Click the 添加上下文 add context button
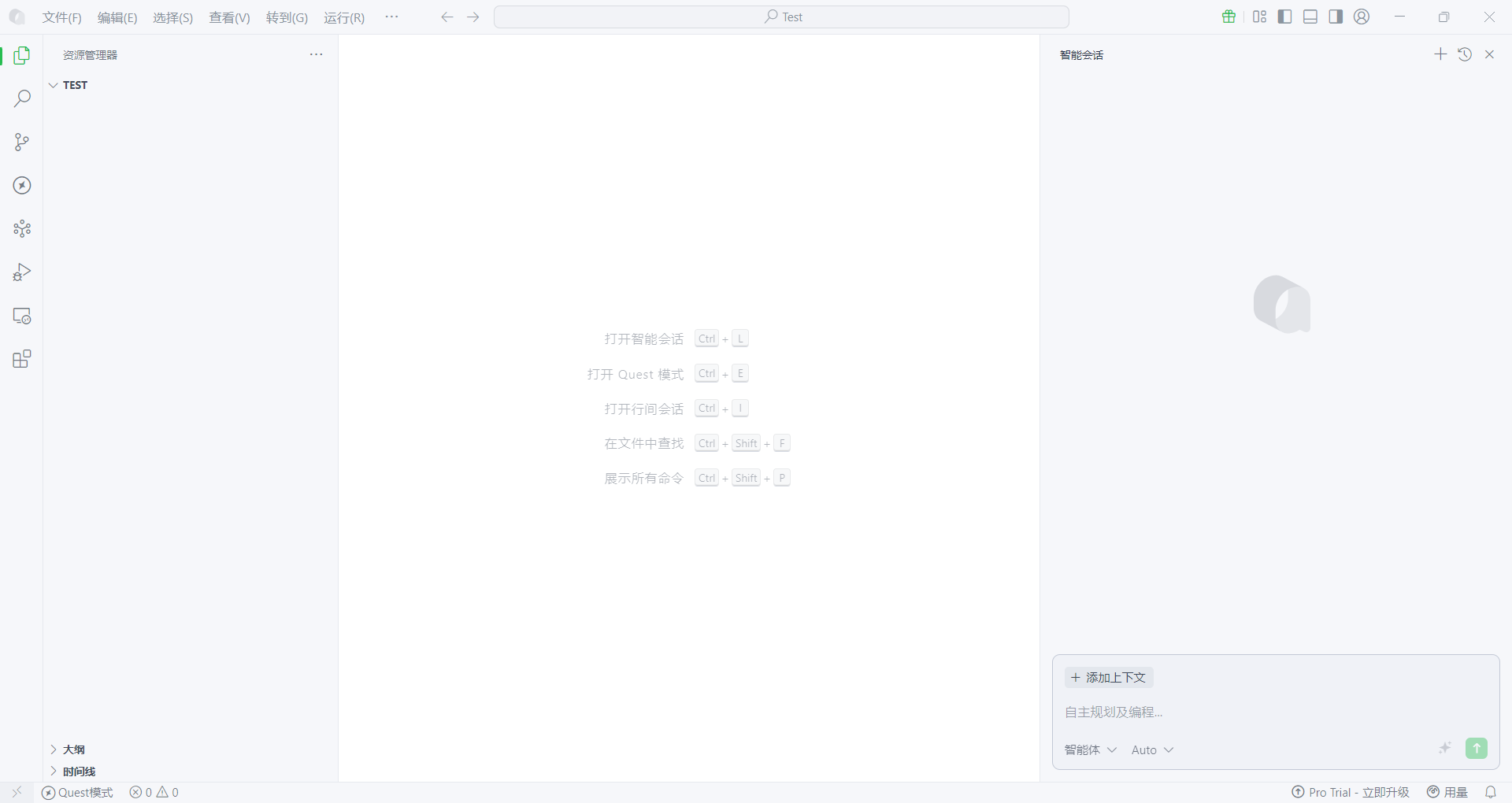 [1108, 678]
